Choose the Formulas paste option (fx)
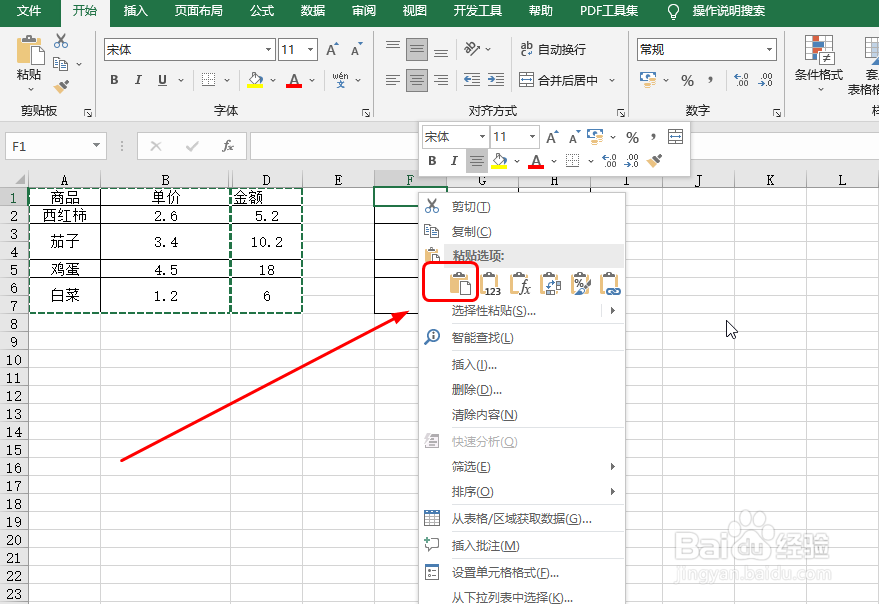 point(522,284)
